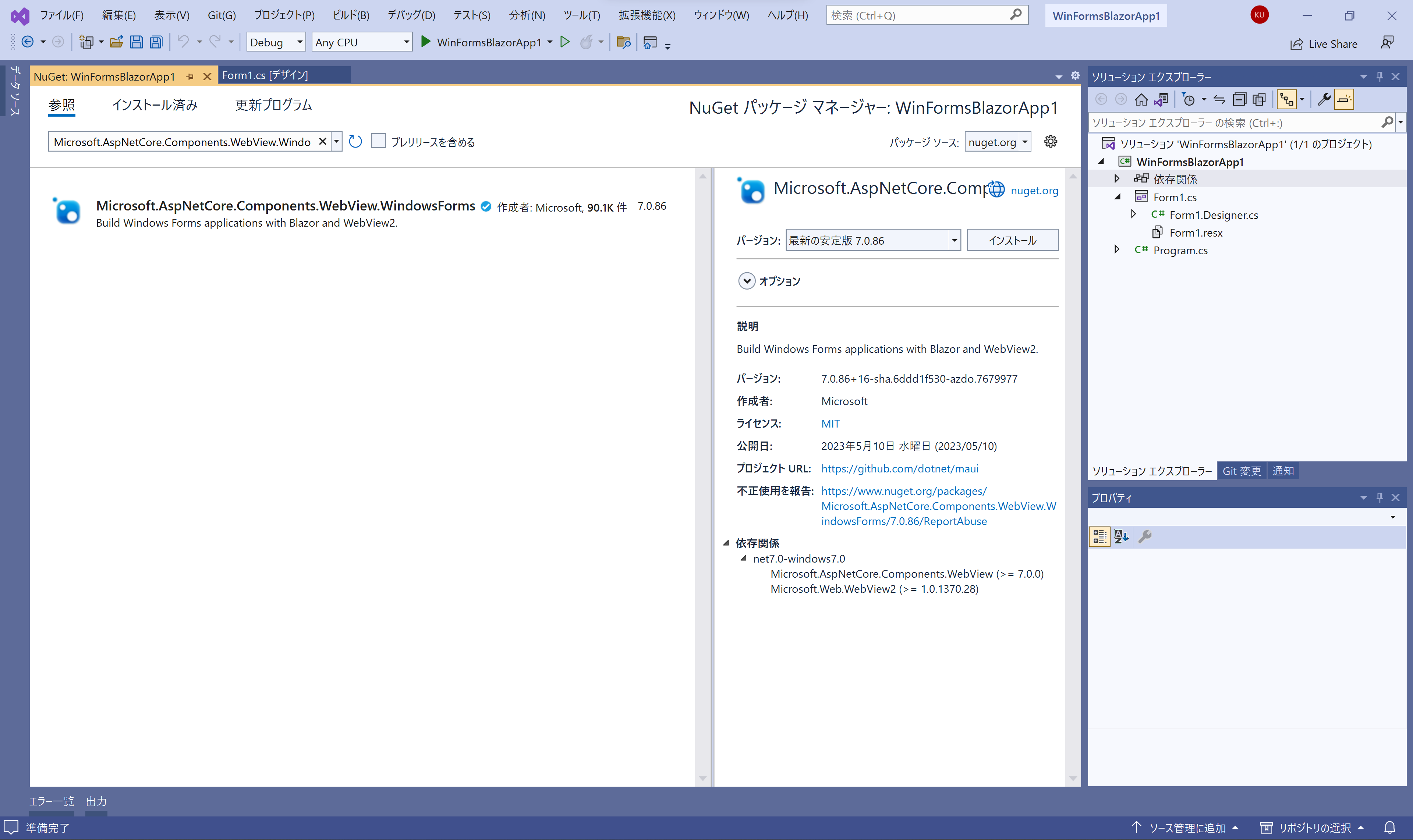Image resolution: width=1413 pixels, height=840 pixels.
Task: Open the package source nuget.org dropdown
Action: click(998, 142)
